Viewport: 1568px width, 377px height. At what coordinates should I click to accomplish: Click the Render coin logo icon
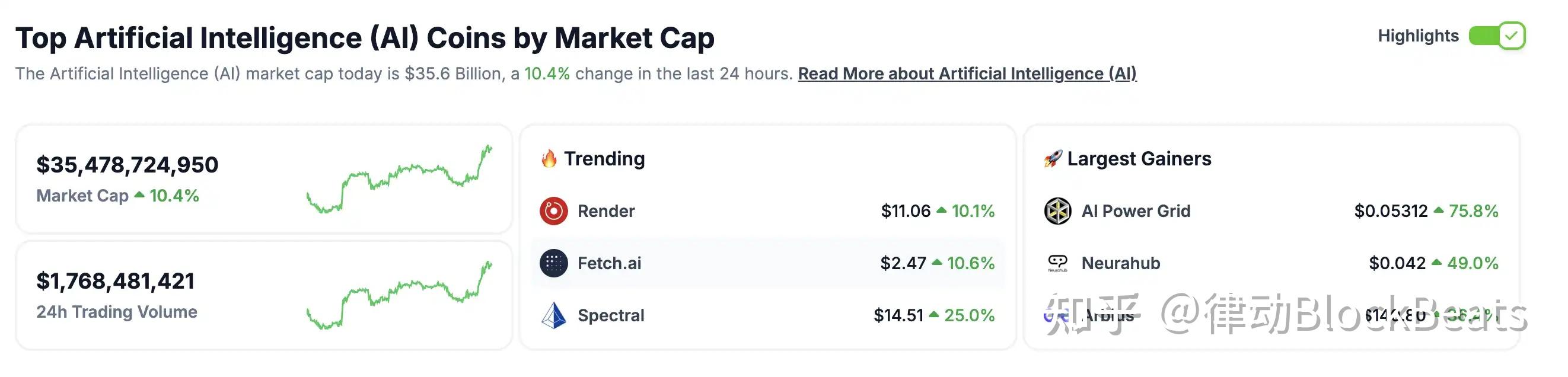point(553,211)
